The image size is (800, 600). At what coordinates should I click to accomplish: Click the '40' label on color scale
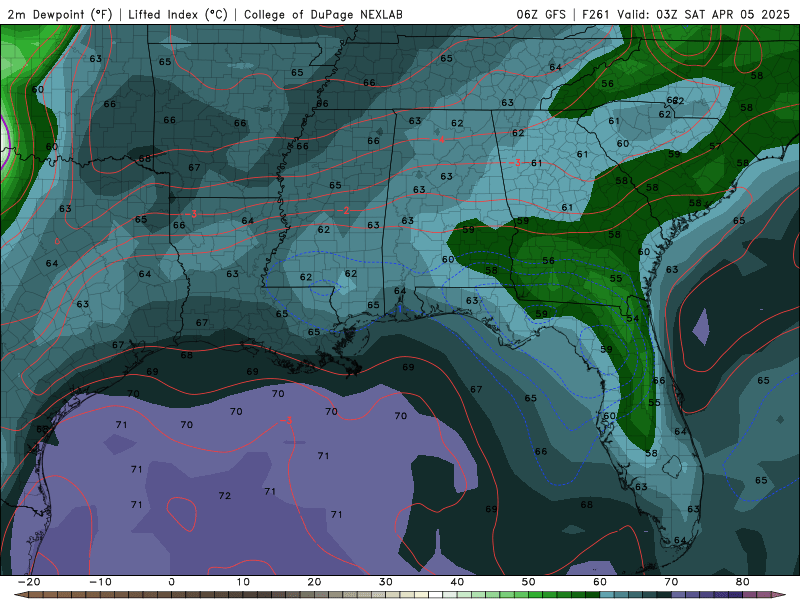coord(457,582)
